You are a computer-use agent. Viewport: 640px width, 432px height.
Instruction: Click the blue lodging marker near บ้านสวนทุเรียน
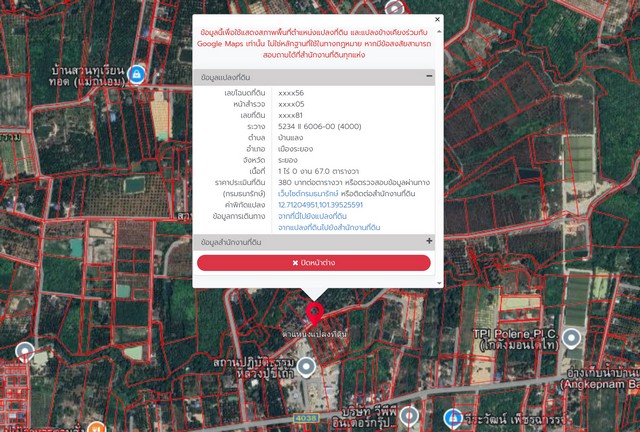136,75
